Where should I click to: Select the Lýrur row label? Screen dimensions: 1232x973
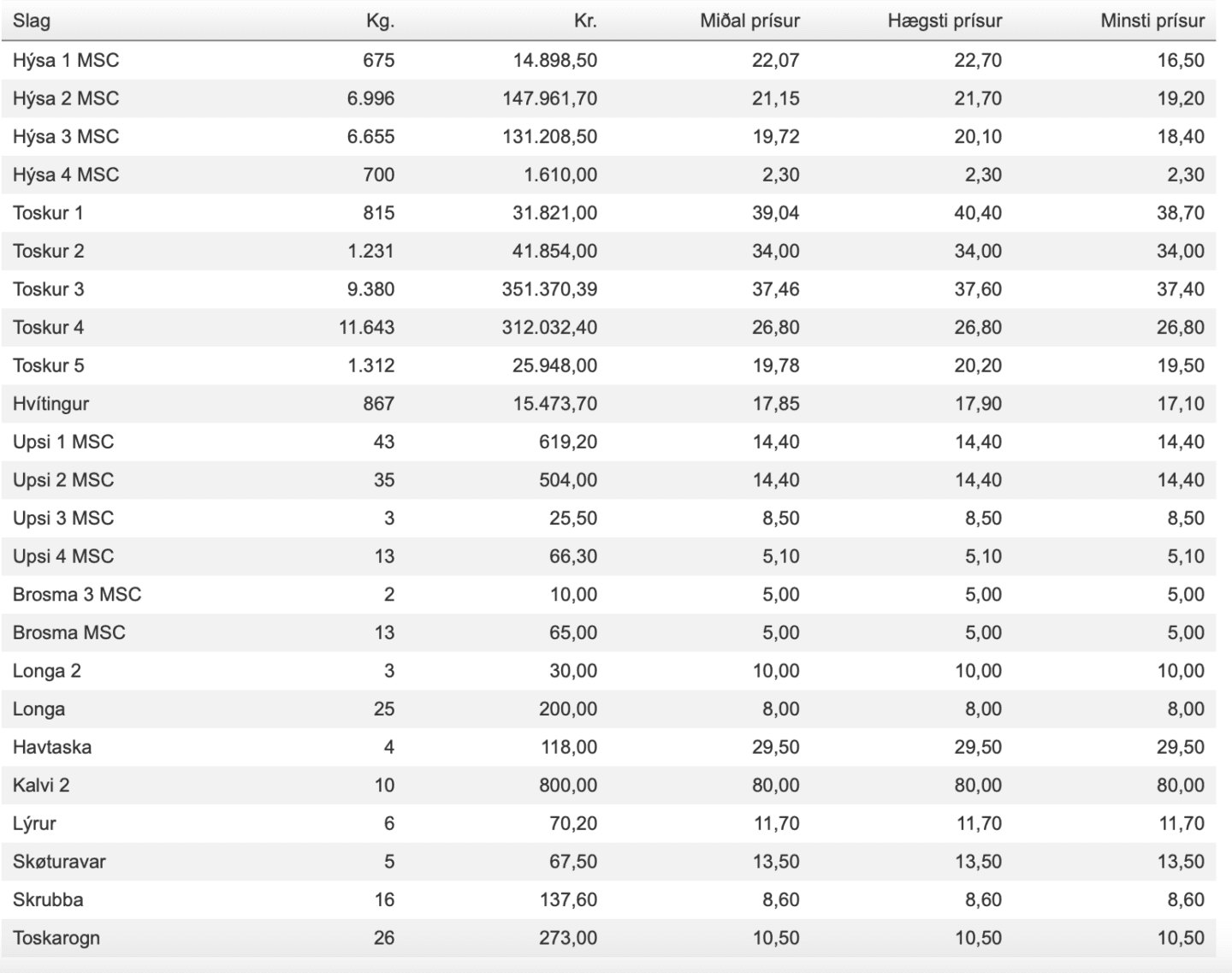pos(34,823)
